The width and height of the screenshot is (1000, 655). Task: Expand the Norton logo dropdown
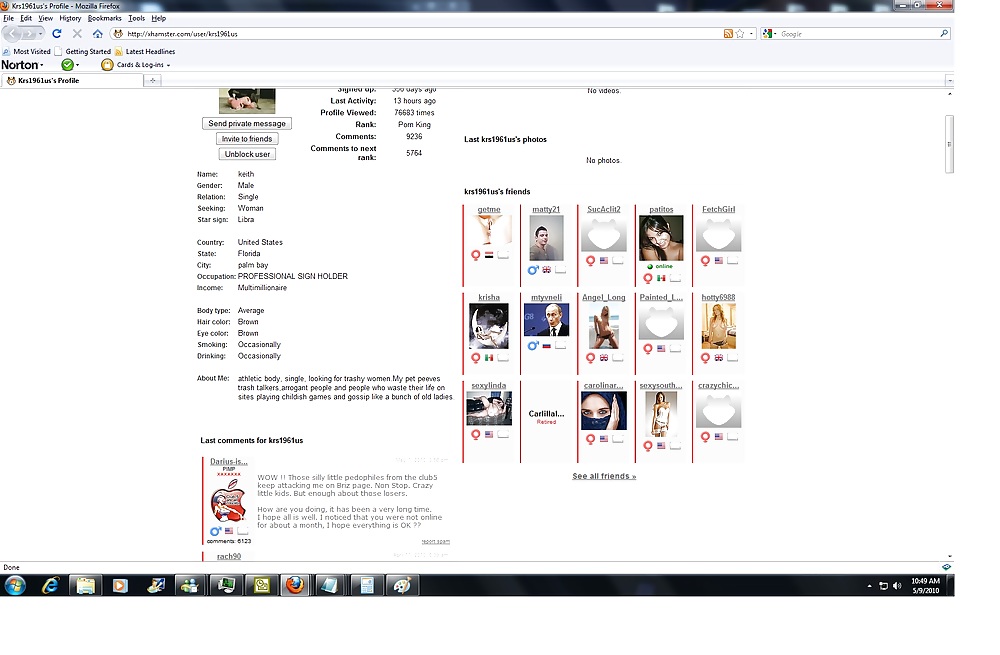[x=44, y=65]
